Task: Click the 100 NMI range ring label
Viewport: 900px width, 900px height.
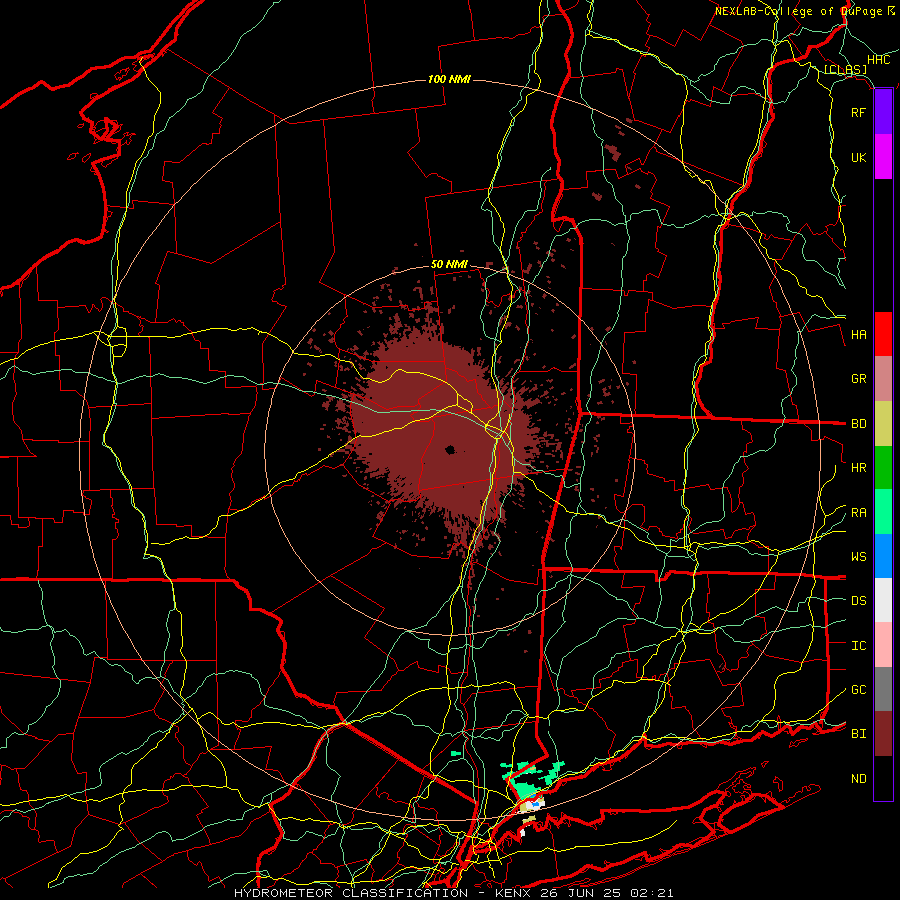Action: point(449,79)
